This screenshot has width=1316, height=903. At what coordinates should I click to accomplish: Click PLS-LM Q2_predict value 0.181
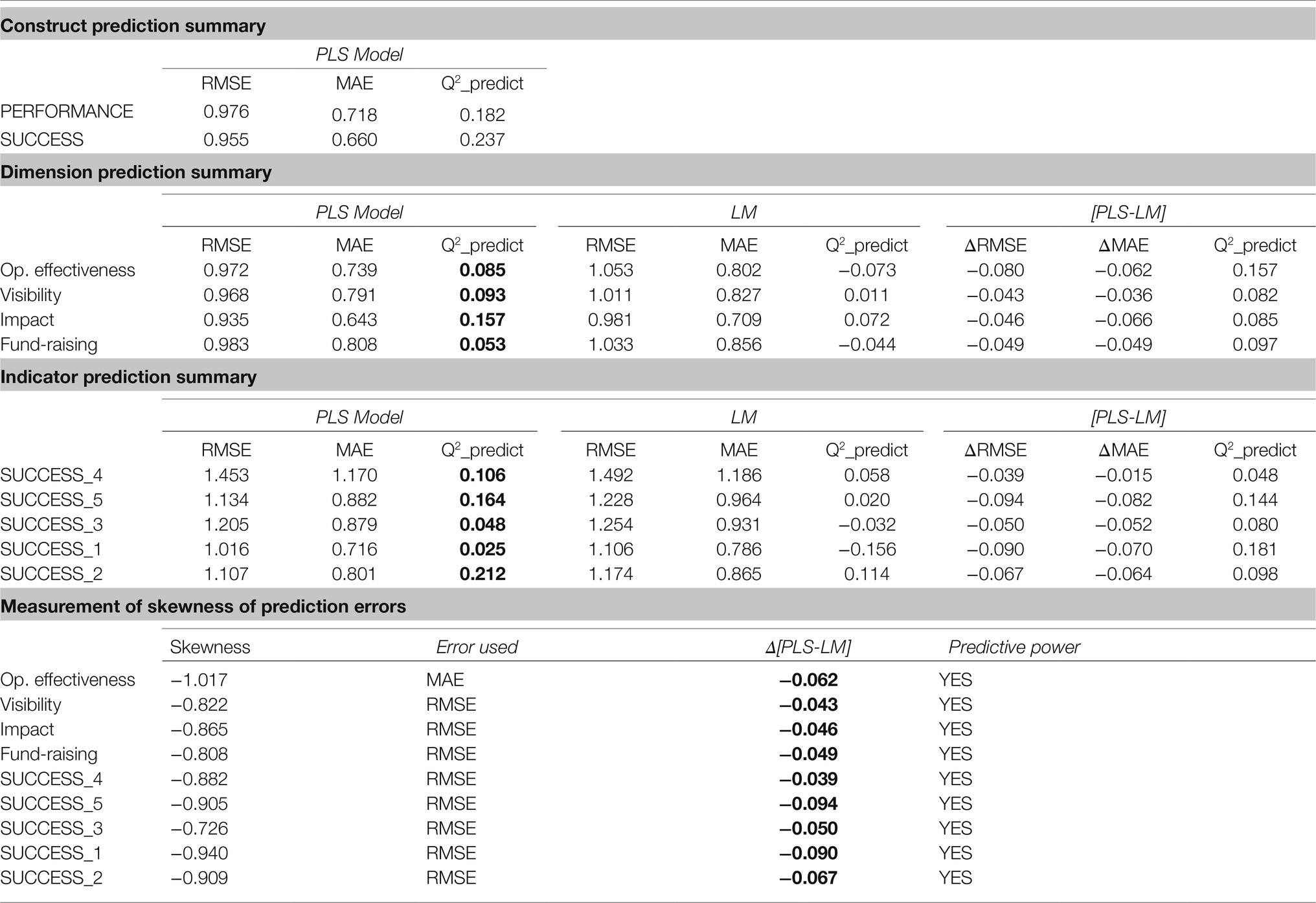tap(1255, 549)
